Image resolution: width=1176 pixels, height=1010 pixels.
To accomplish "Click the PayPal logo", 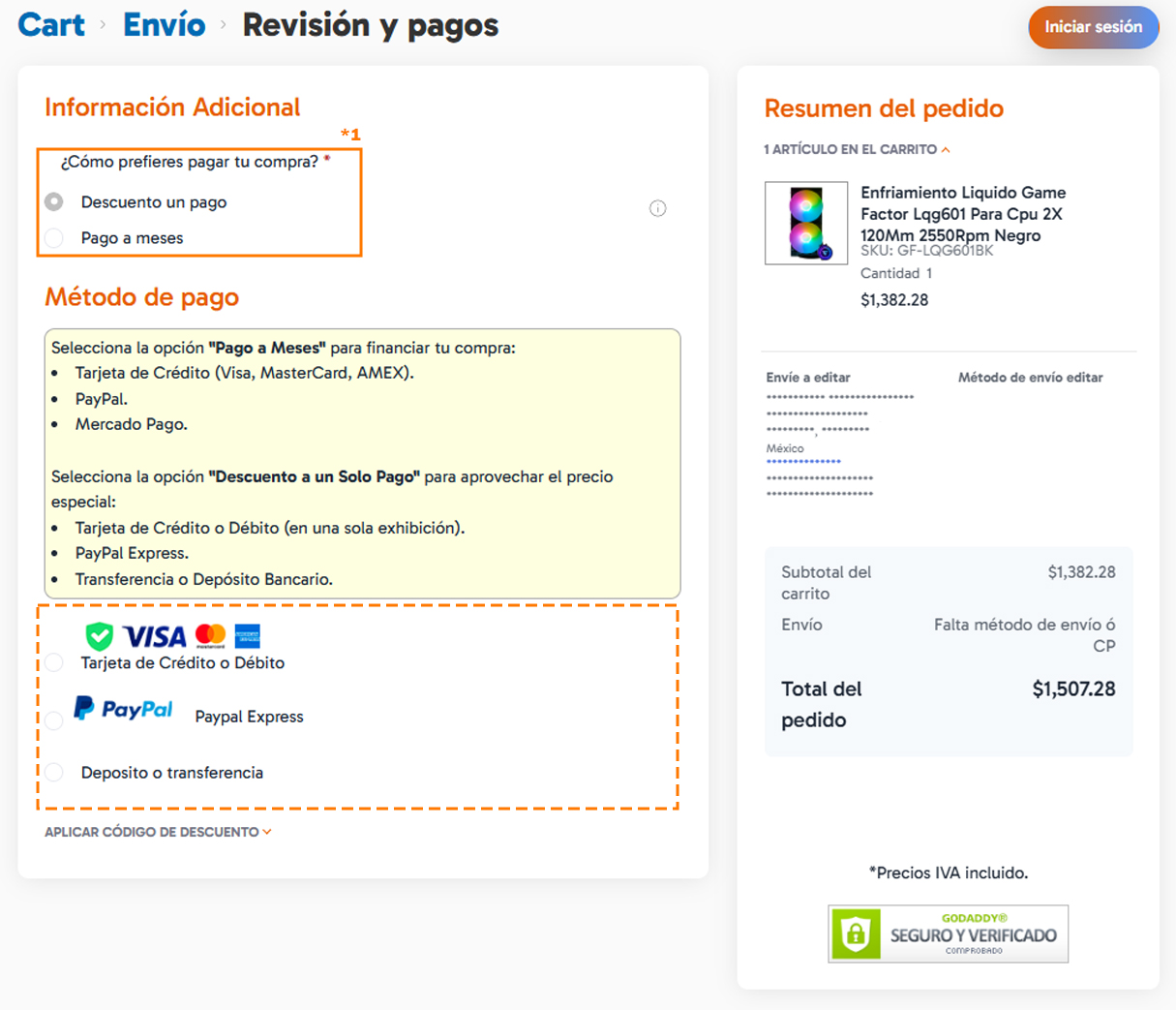I will tap(124, 709).
